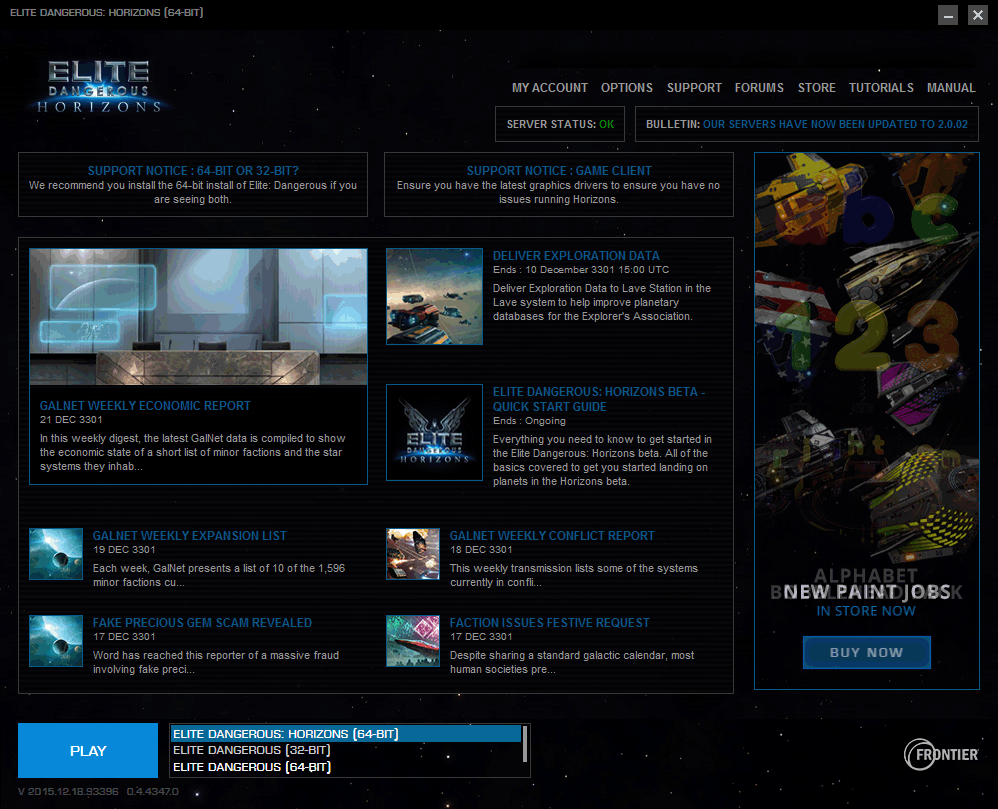Click the Elite Dangerous Horizons logo
This screenshot has width=998, height=809.
point(99,87)
